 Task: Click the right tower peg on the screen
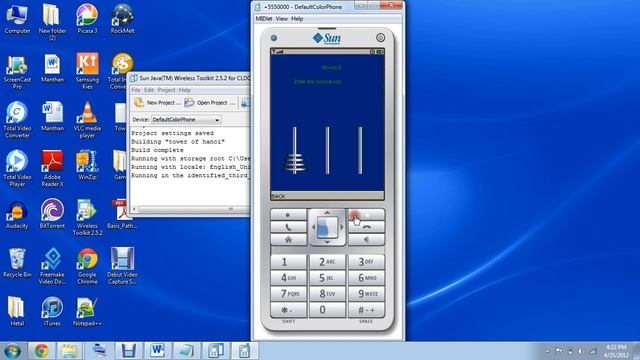(360, 150)
